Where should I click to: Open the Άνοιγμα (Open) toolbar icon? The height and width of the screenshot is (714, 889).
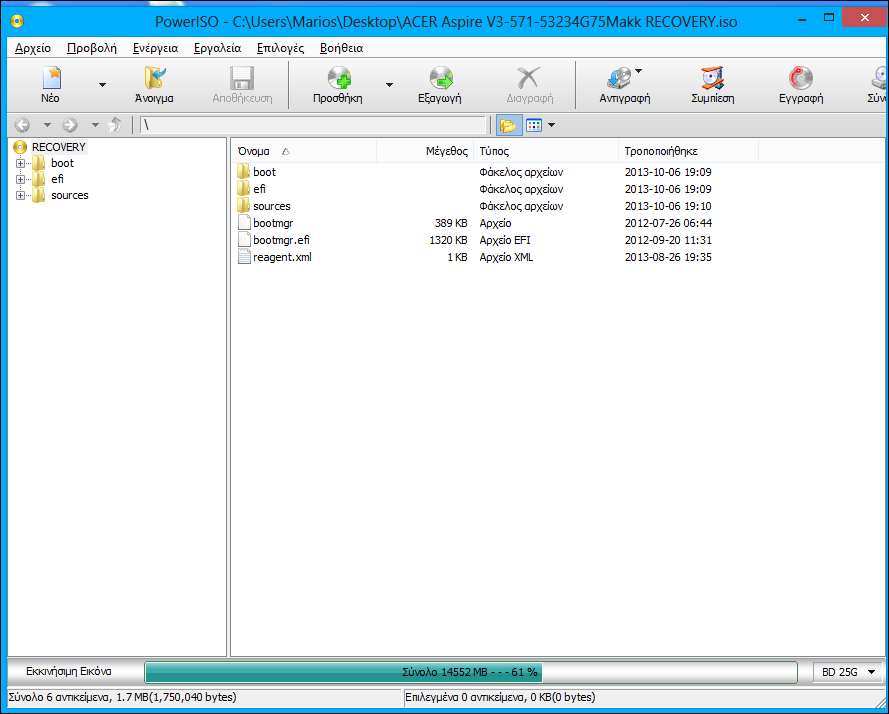[x=154, y=78]
